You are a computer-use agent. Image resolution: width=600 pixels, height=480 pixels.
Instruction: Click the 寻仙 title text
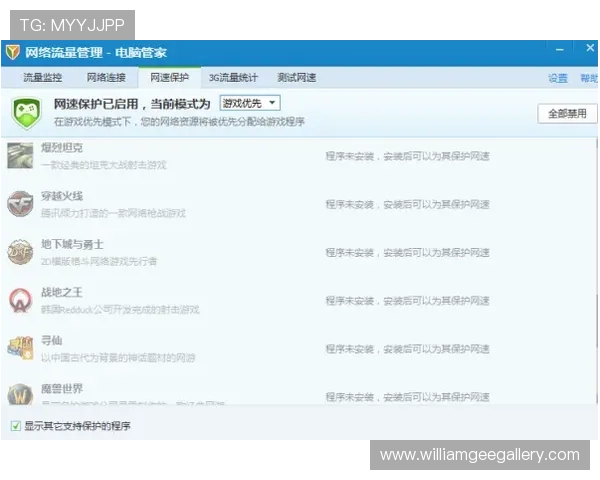[52, 341]
